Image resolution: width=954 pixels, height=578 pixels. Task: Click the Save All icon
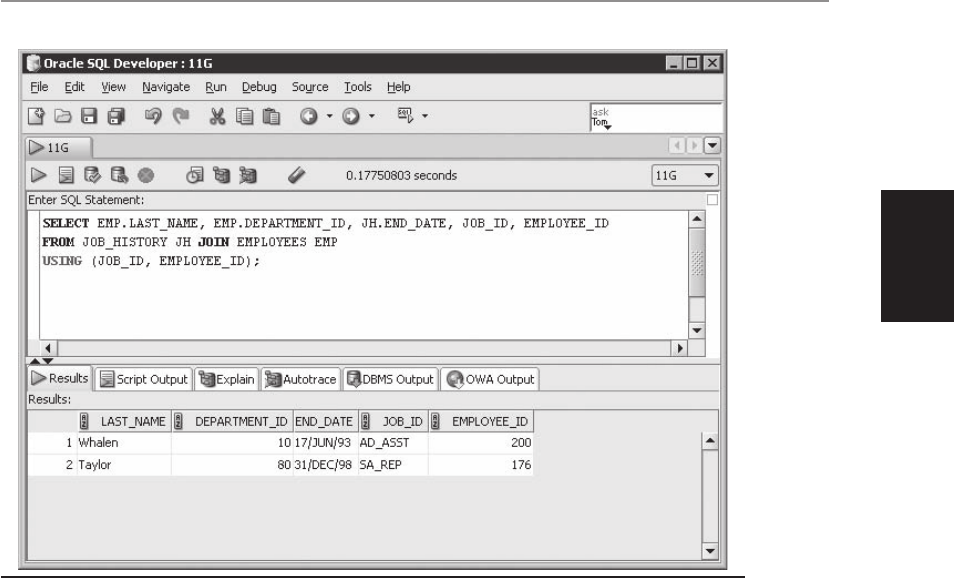pos(116,116)
